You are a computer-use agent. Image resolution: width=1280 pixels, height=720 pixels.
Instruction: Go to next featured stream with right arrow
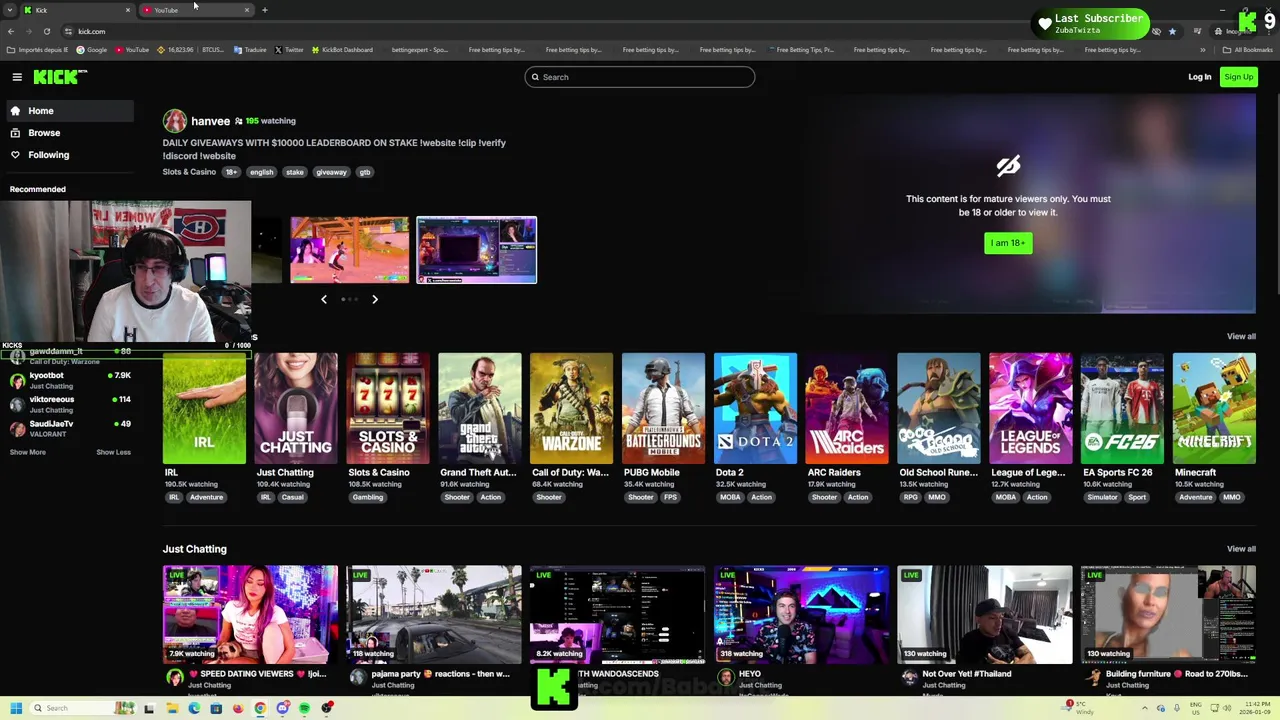pyautogui.click(x=375, y=299)
